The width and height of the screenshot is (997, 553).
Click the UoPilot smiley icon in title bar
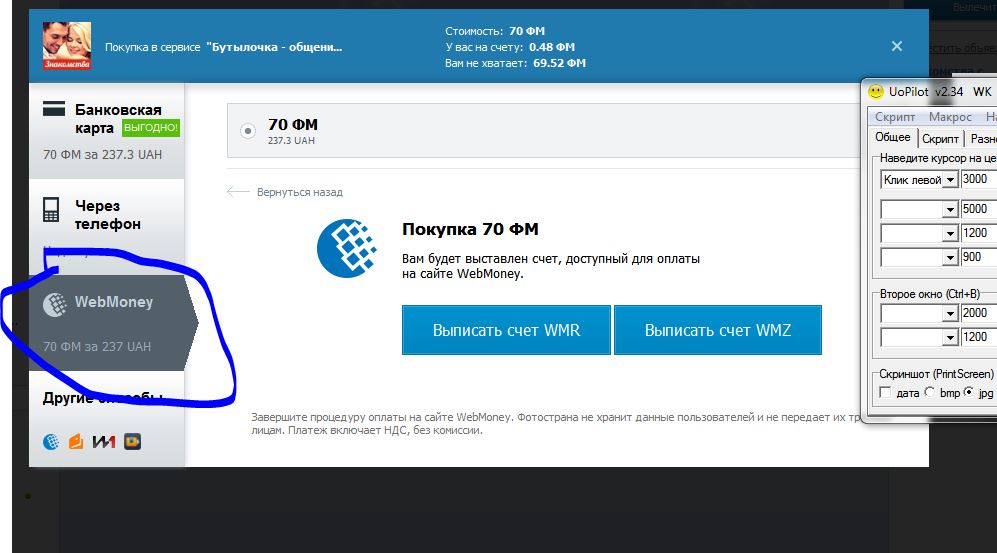pyautogui.click(x=876, y=92)
